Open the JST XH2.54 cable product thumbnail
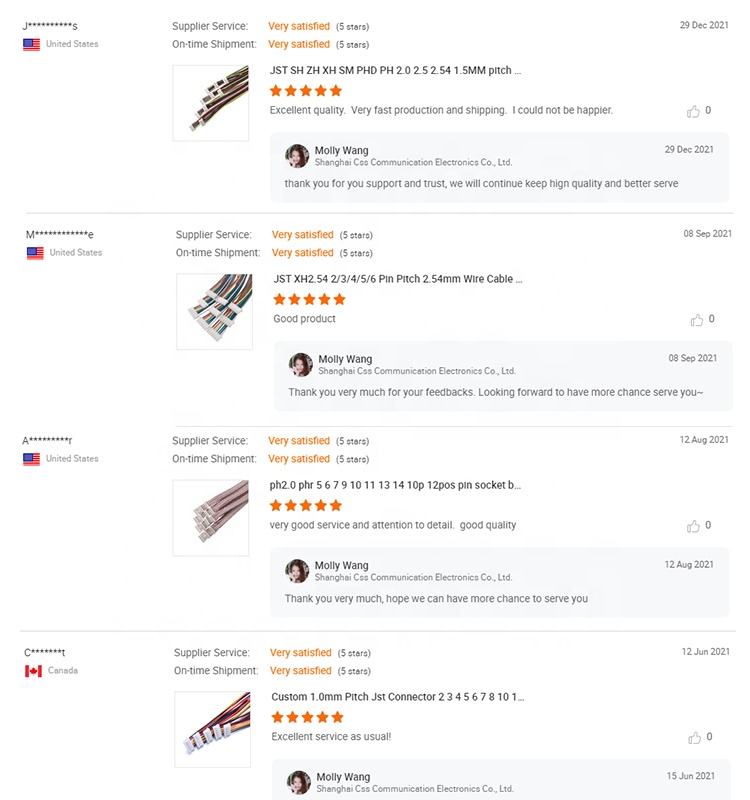 214,311
